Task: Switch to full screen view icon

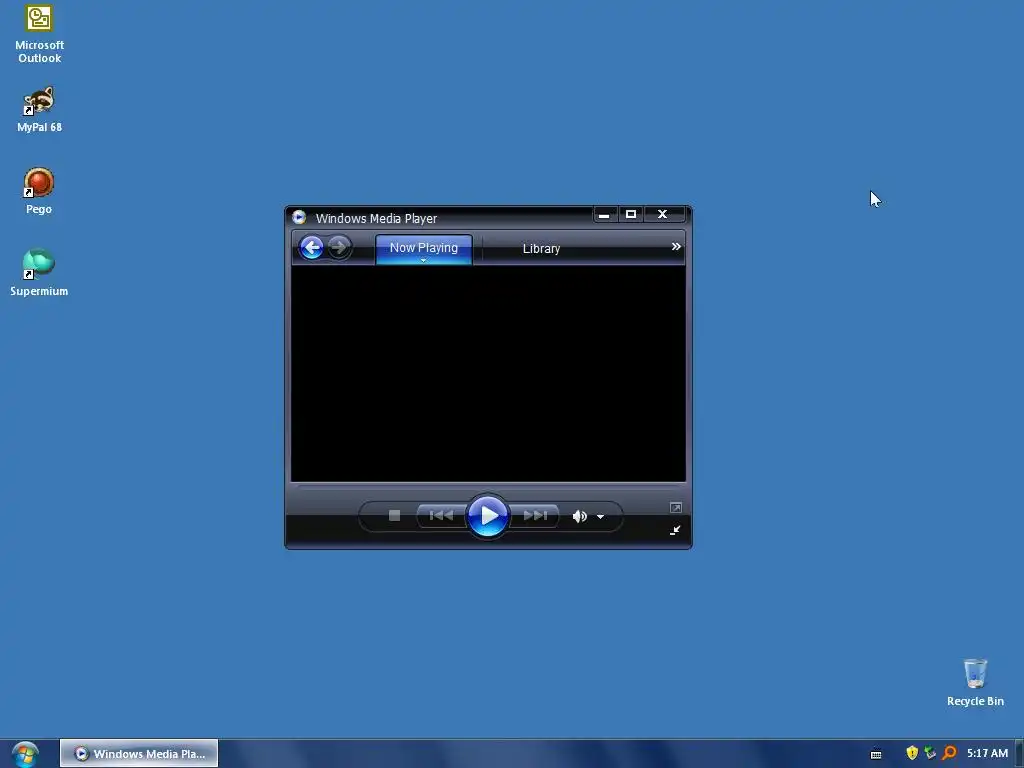Action: (x=676, y=507)
